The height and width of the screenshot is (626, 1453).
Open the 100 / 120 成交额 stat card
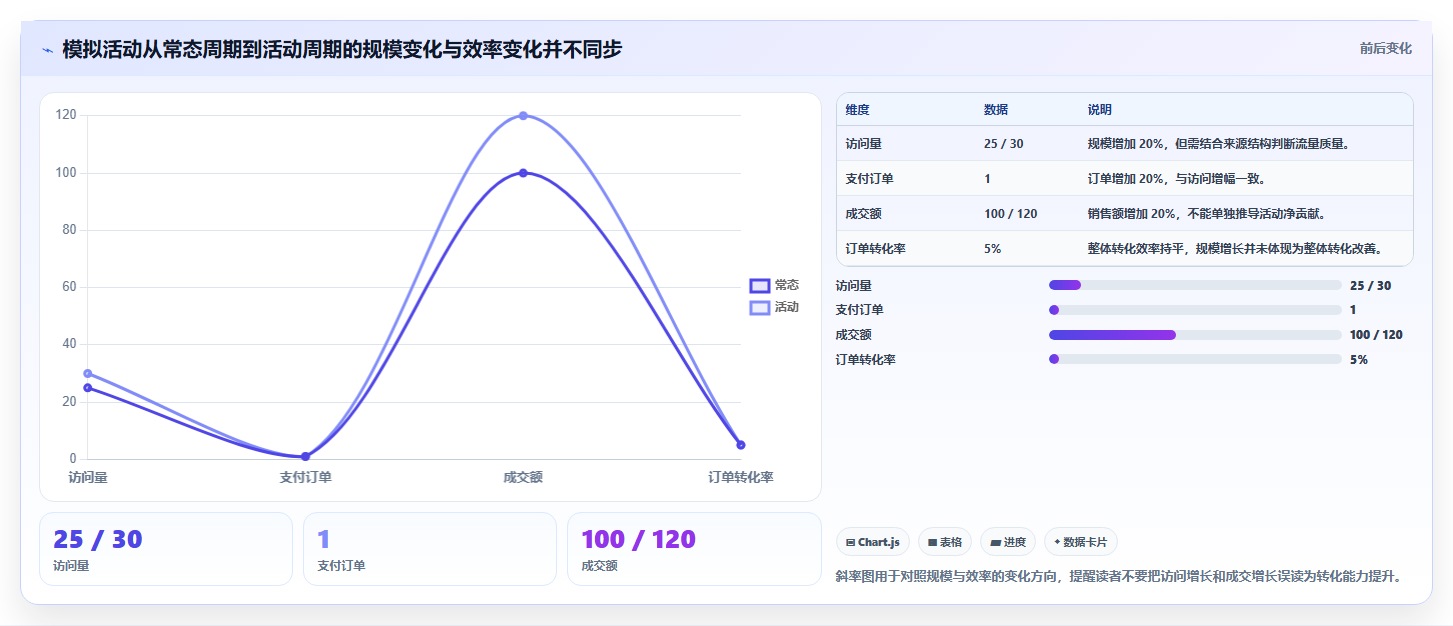point(694,549)
